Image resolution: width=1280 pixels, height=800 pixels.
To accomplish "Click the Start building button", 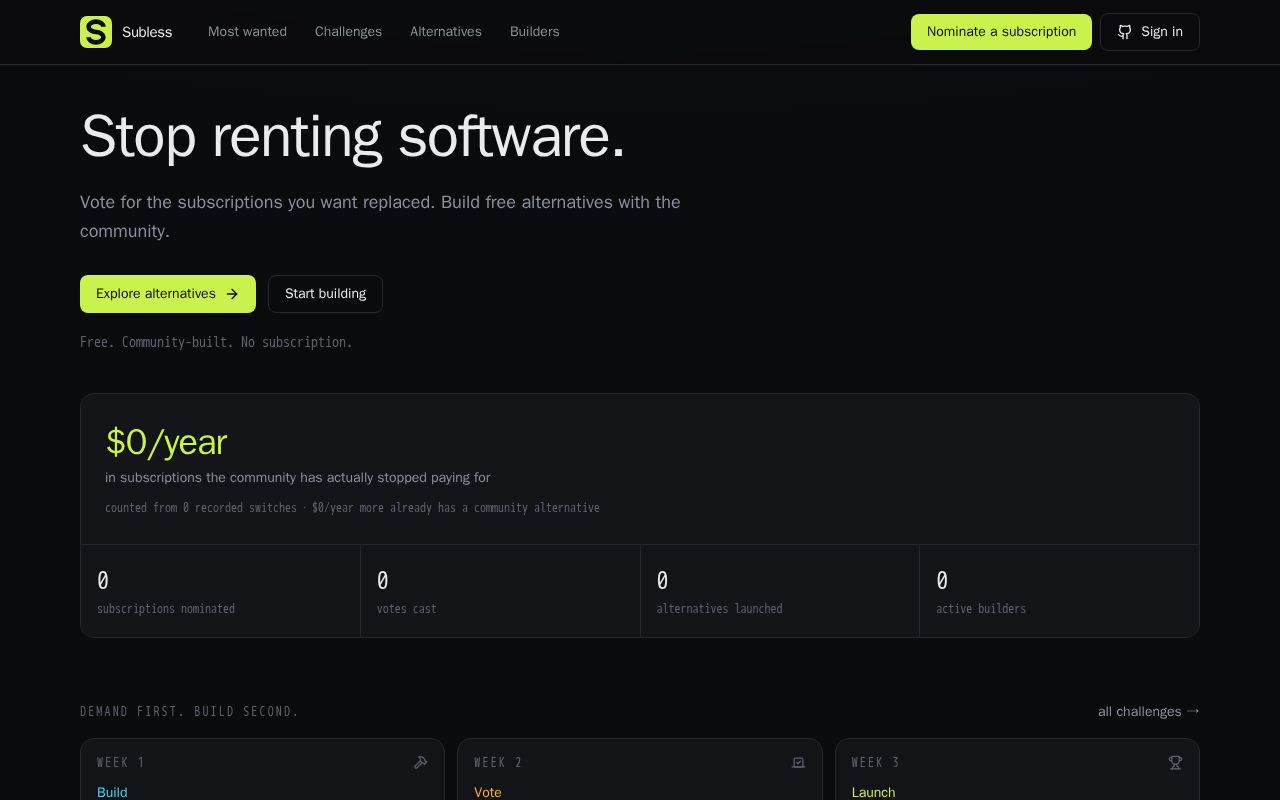I will (x=325, y=294).
